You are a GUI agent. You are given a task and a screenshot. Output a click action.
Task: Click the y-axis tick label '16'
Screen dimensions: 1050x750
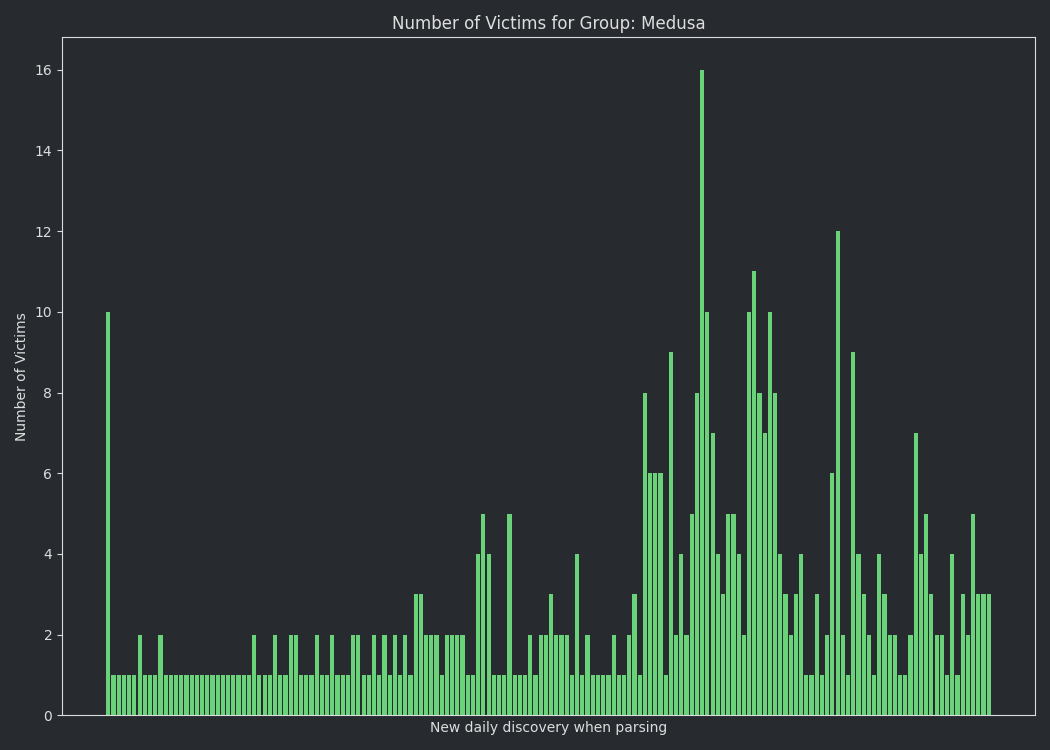tap(44, 70)
